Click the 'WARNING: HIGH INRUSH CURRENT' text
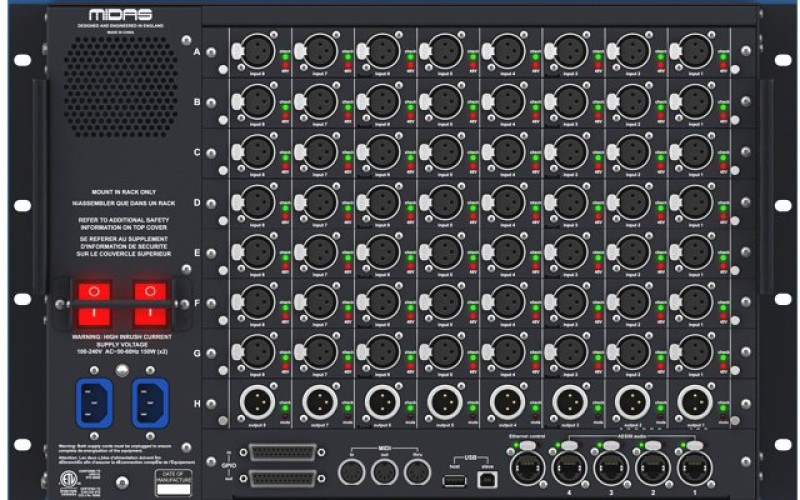 122,337
